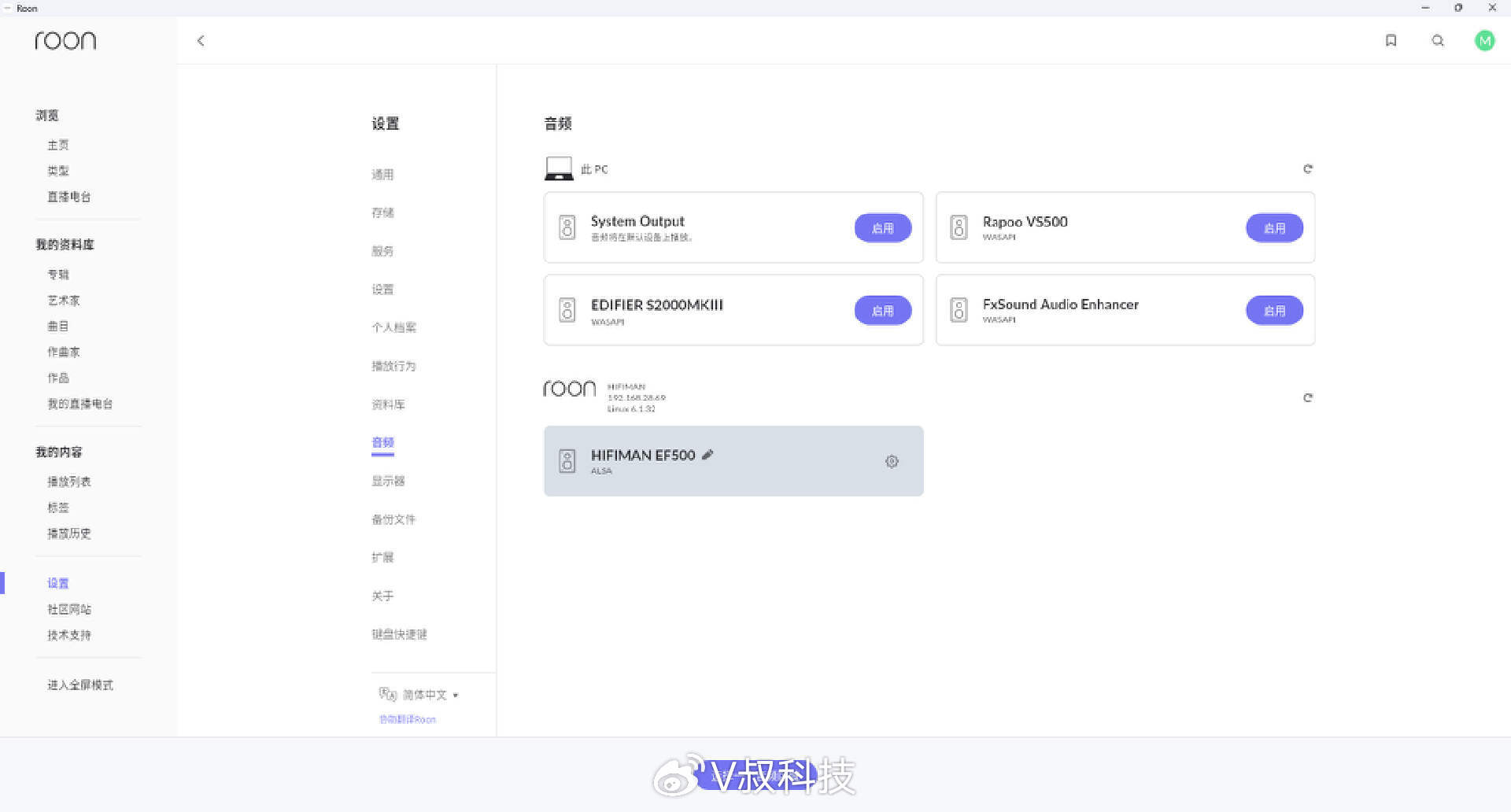Viewport: 1511px width, 812px height.
Task: Open 专辑 in the sidebar library
Action: coord(58,275)
